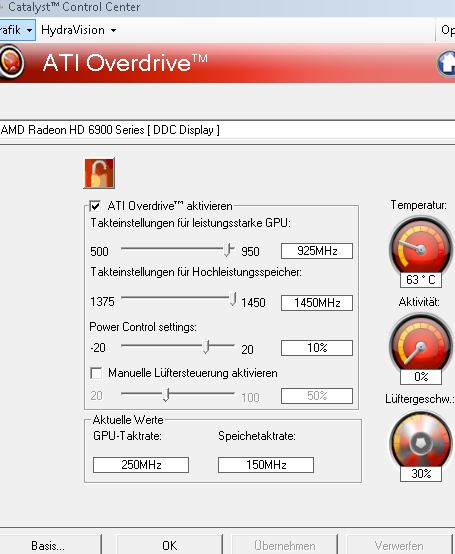The width and height of the screenshot is (455, 554).
Task: Click the 50% fan speed field
Action: (x=317, y=396)
